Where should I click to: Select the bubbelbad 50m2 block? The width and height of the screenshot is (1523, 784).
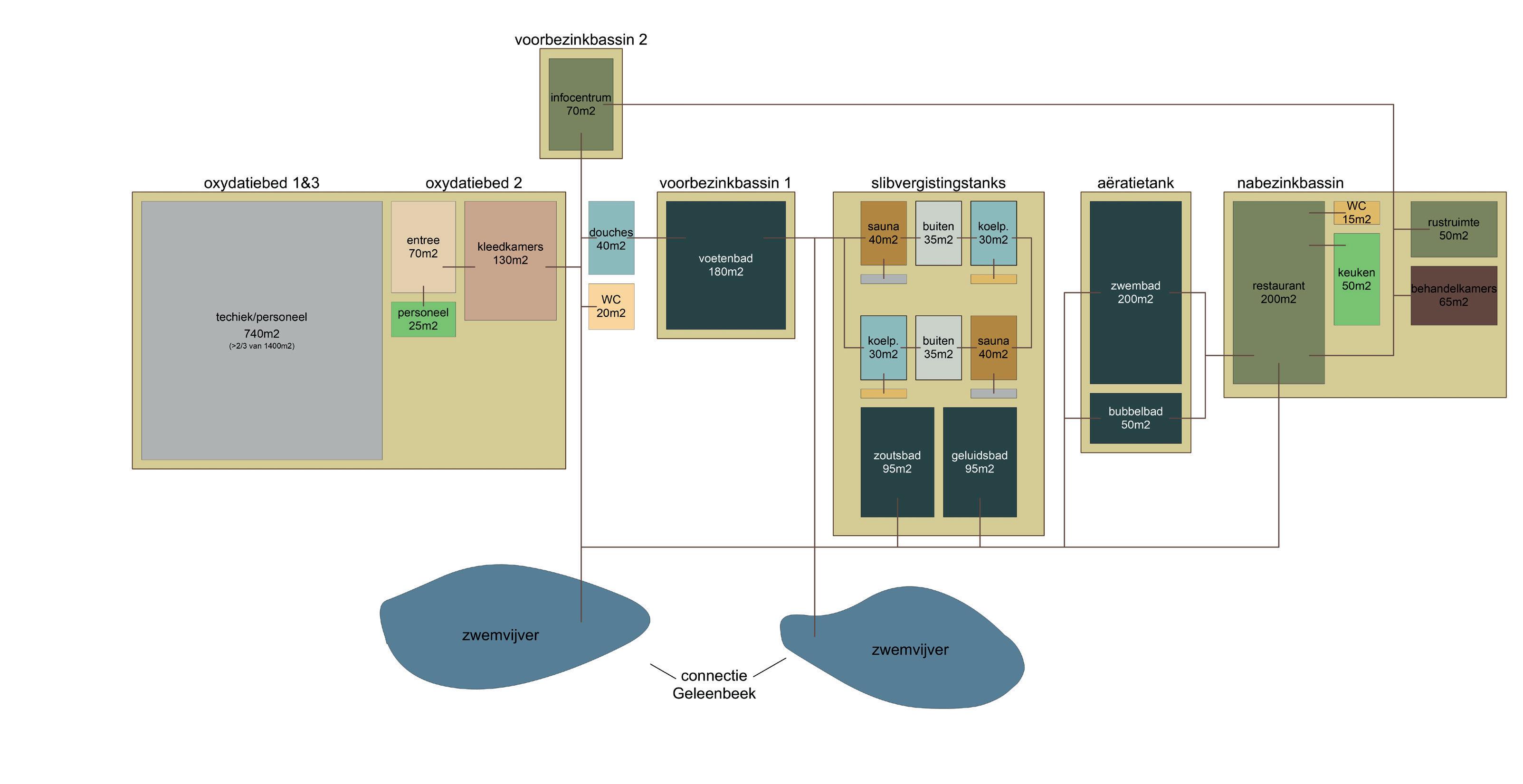pyautogui.click(x=1135, y=418)
